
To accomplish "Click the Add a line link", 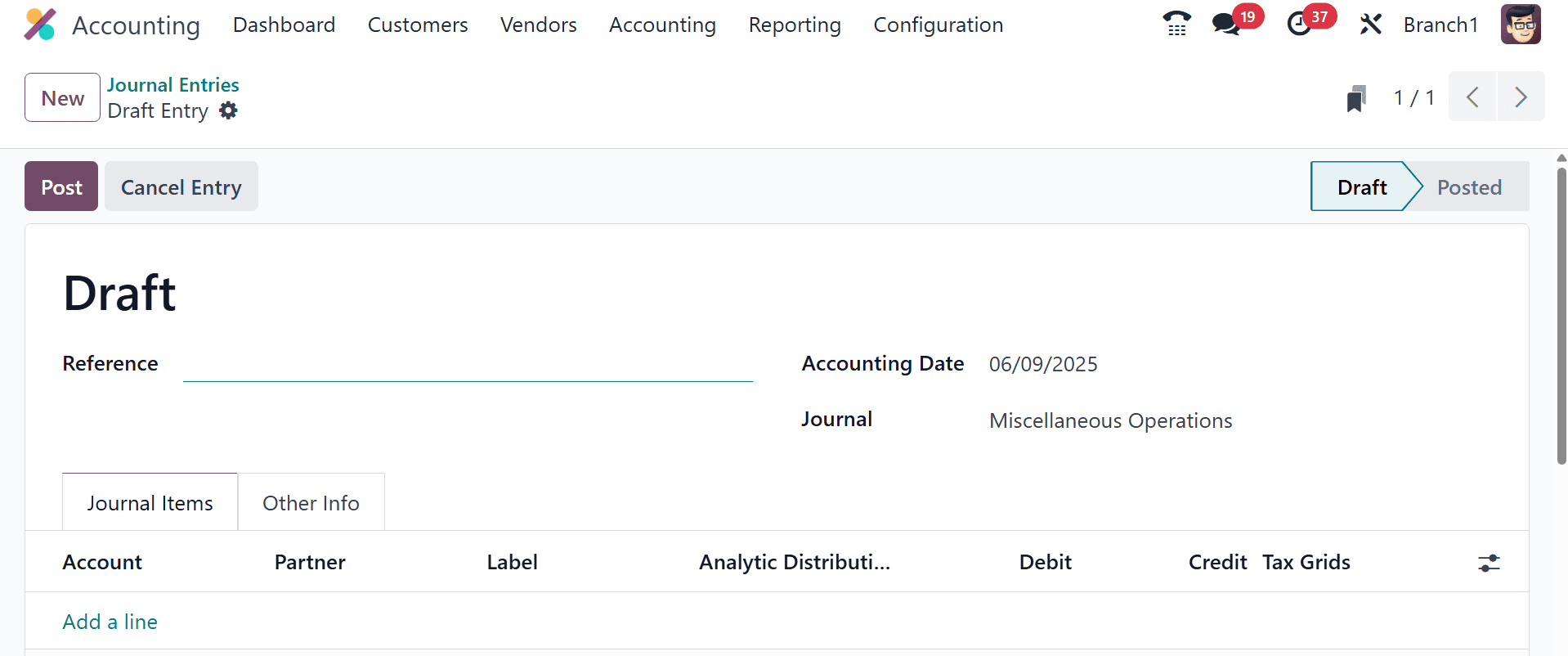I will [110, 622].
